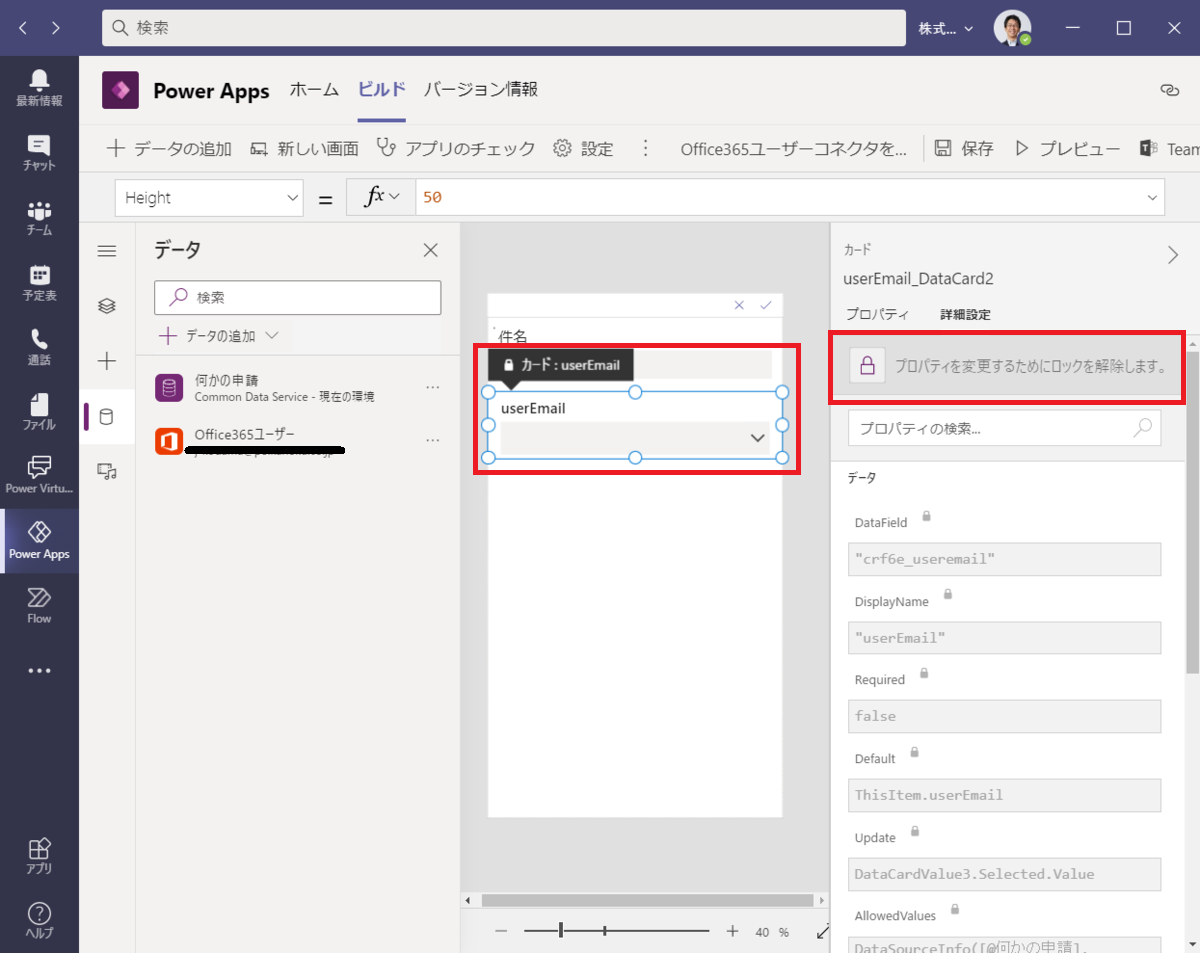Image resolution: width=1200 pixels, height=953 pixels.
Task: Click the form cancel X icon
Action: [739, 305]
